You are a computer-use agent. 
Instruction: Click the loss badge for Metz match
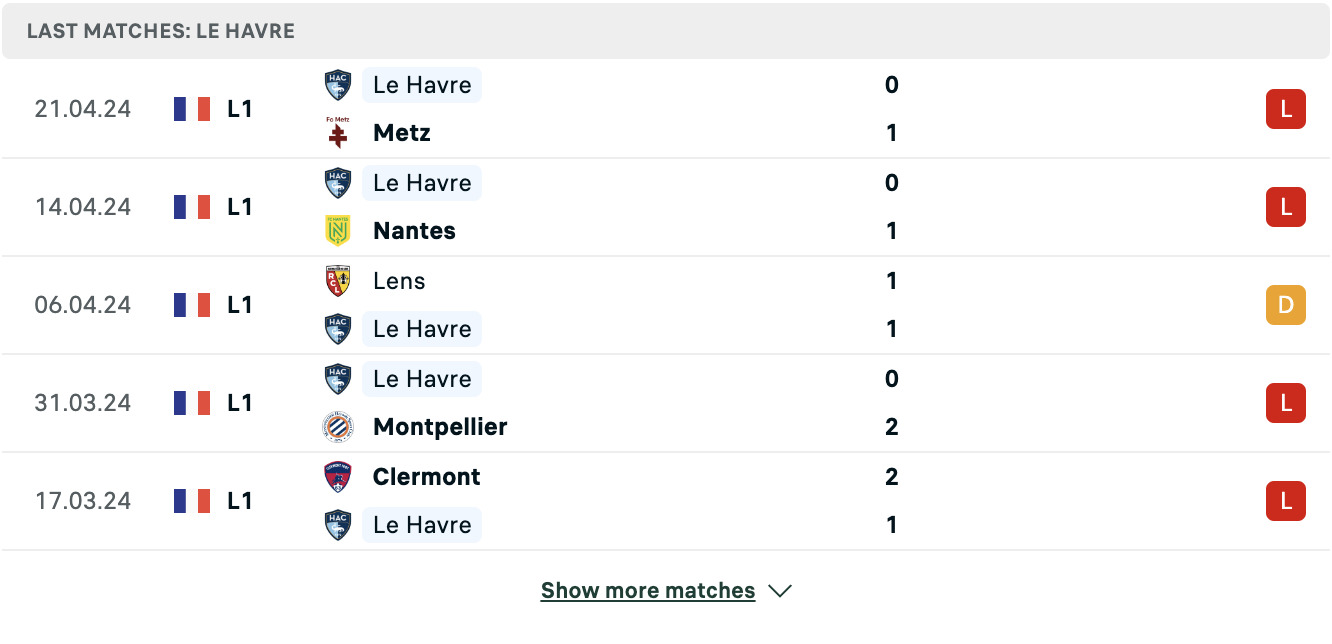[1286, 109]
